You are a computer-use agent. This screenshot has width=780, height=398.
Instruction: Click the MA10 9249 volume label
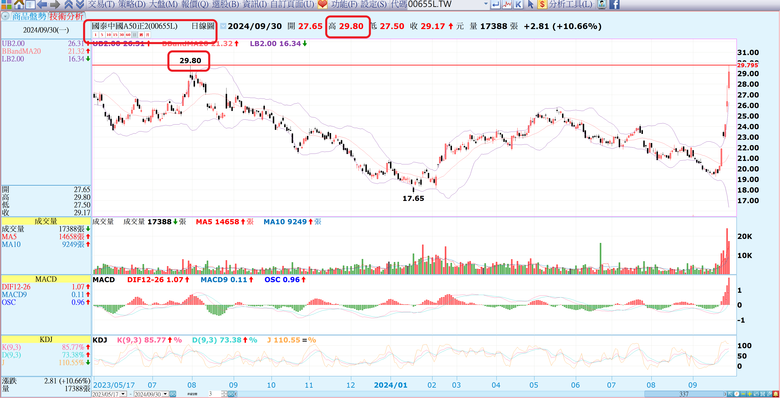click(292, 221)
